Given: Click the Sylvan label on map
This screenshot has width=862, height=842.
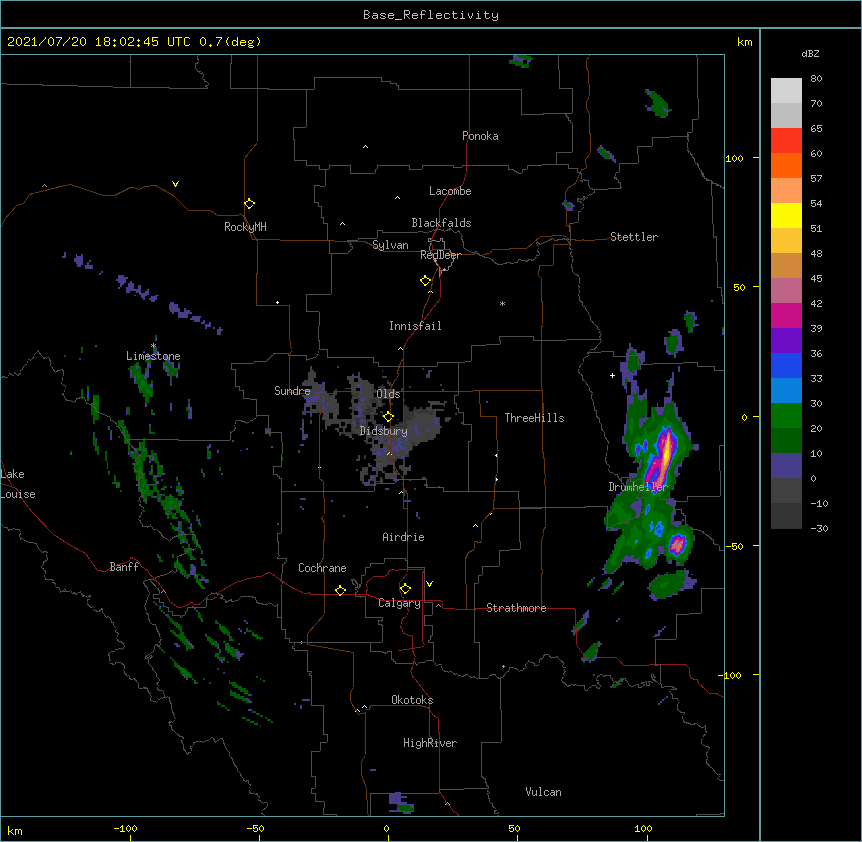Looking at the screenshot, I should (x=390, y=245).
